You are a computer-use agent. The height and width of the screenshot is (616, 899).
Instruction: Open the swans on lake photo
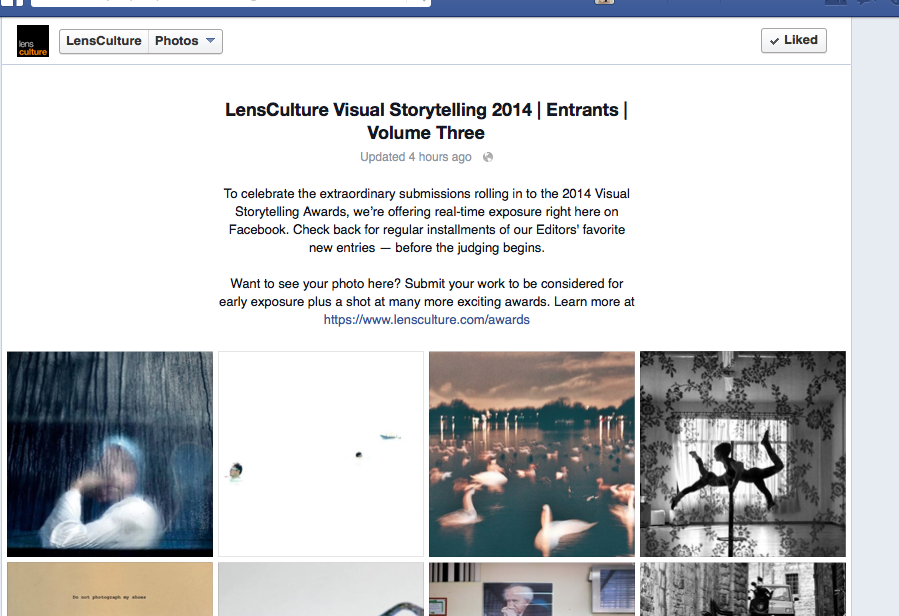[x=532, y=454]
